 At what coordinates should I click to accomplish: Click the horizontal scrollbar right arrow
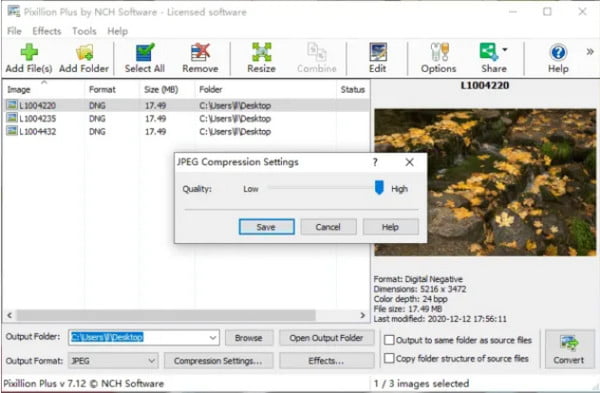coord(362,315)
